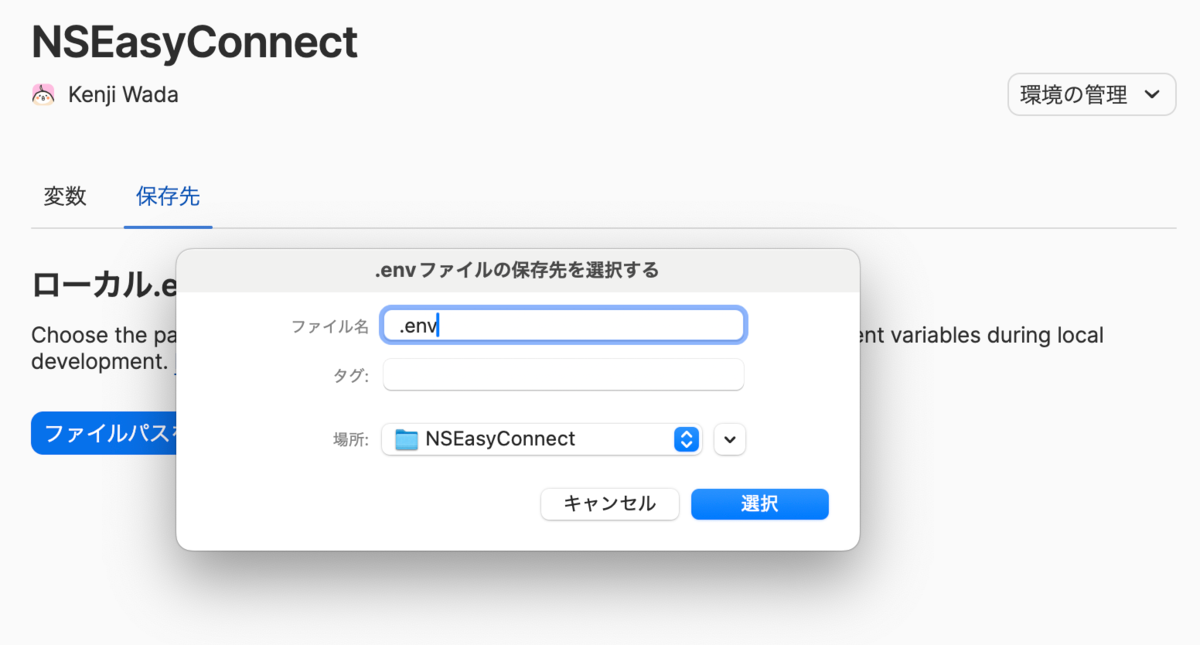This screenshot has height=645, width=1200.
Task: Click the Kenji Wada user name
Action: click(123, 95)
